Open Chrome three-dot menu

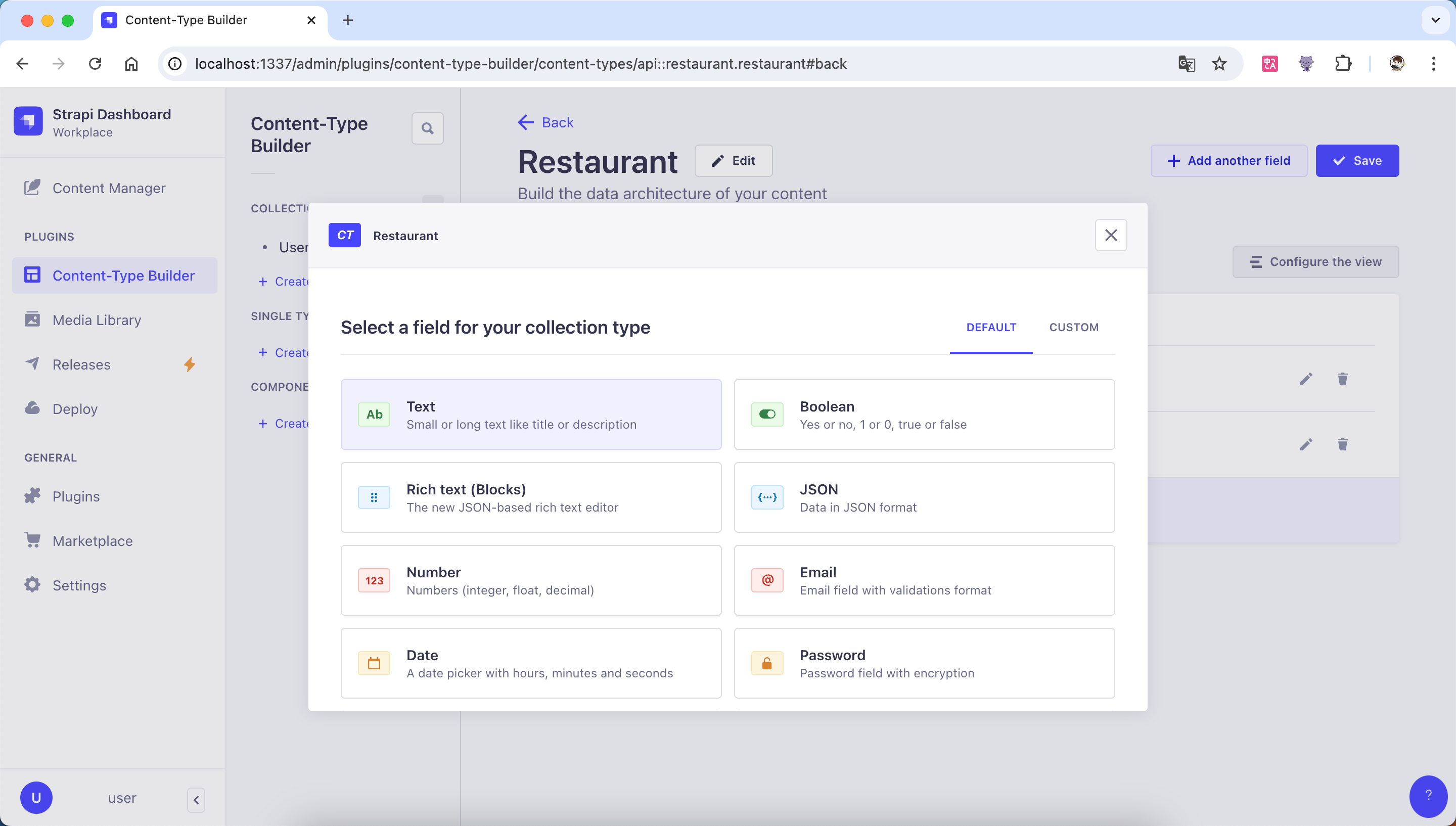click(x=1433, y=64)
